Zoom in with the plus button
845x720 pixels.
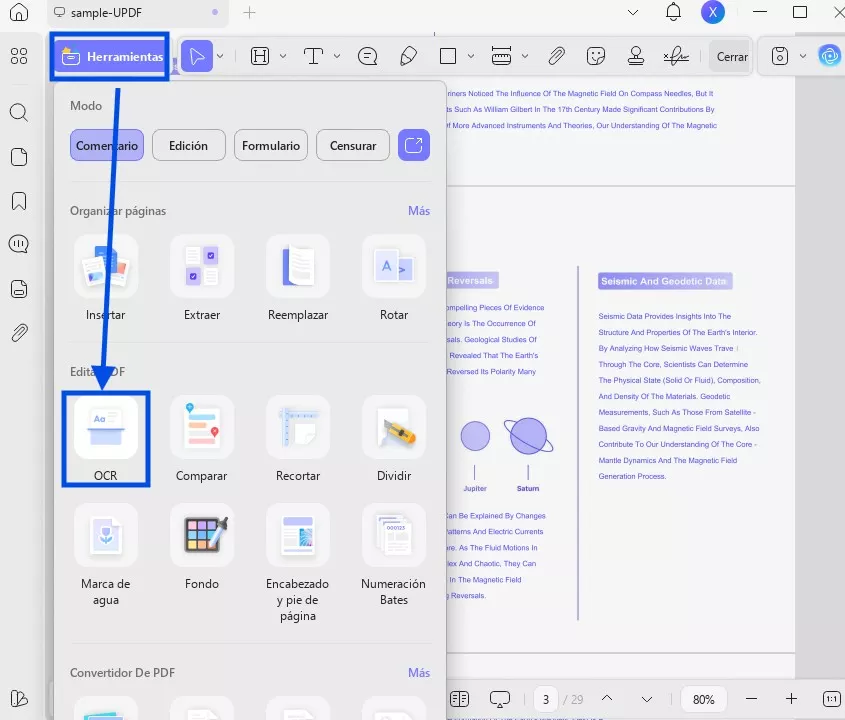pyautogui.click(x=791, y=699)
